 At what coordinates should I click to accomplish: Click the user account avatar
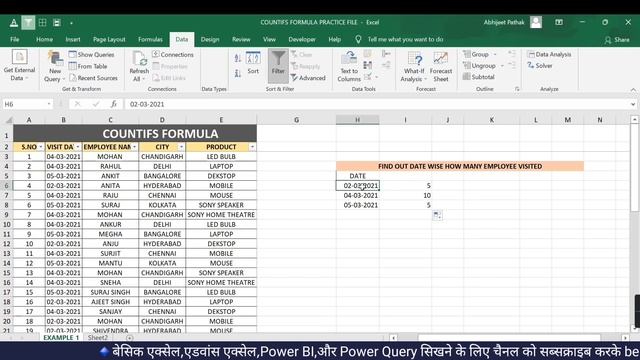point(536,22)
